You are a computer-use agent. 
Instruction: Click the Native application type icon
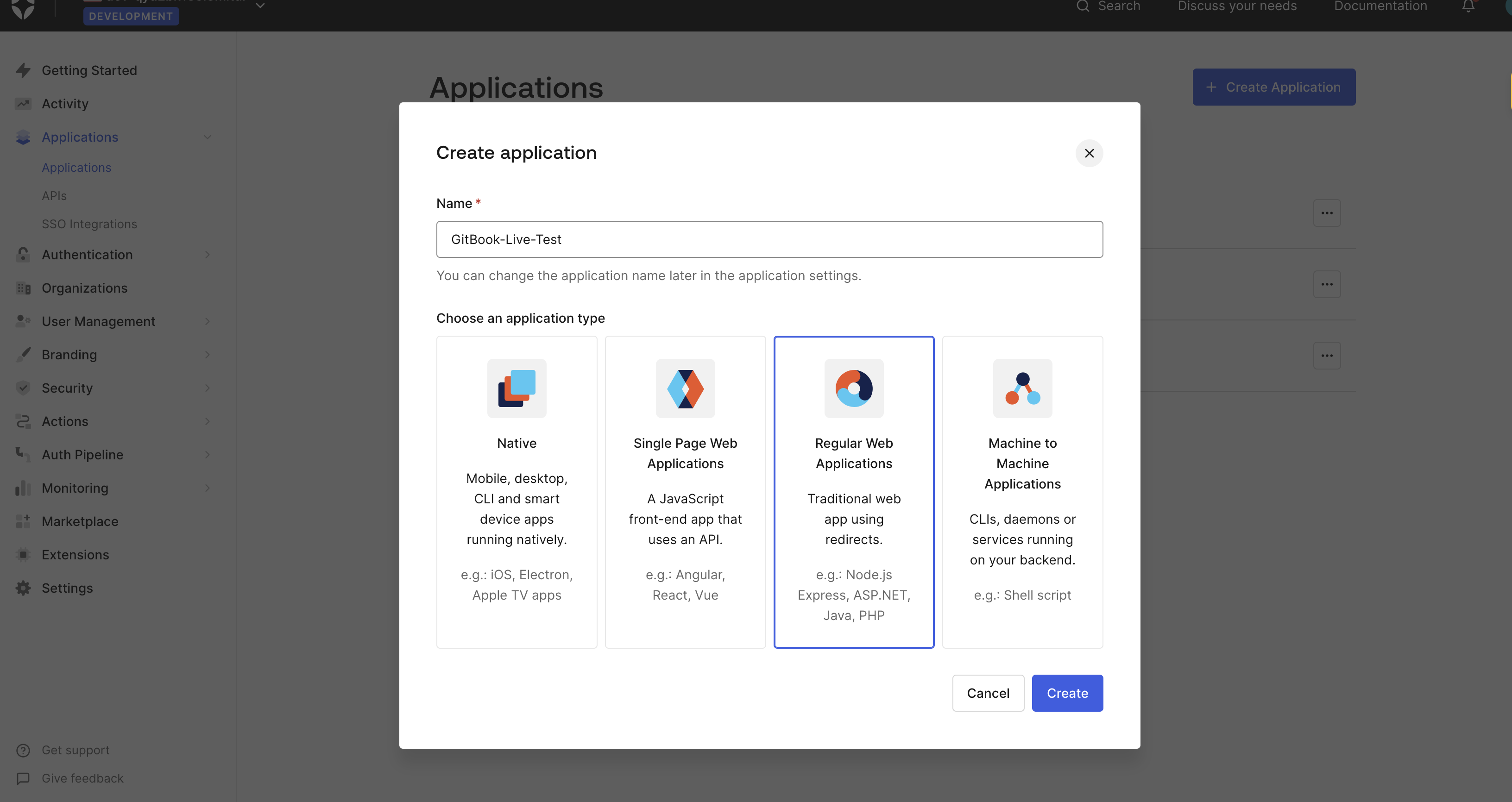(517, 388)
